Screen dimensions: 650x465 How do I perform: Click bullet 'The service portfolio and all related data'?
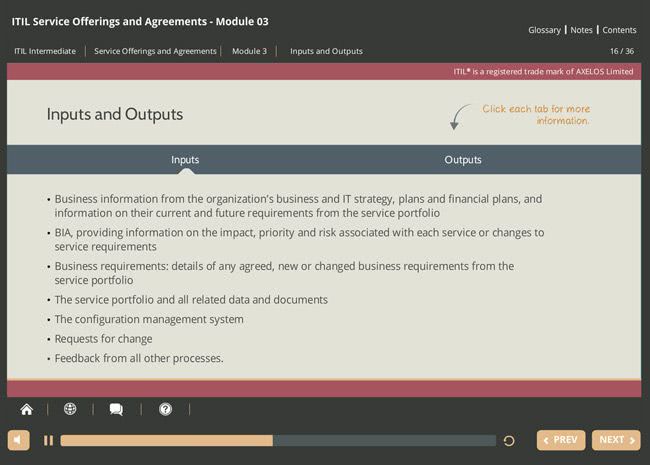tap(191, 300)
